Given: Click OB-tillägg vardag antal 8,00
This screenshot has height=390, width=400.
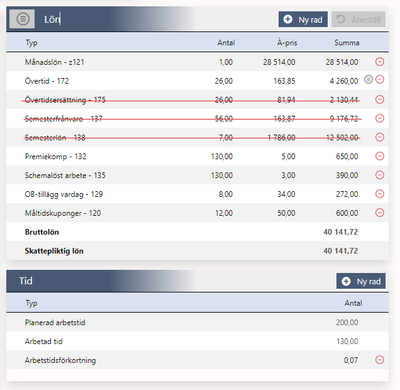Looking at the screenshot, I should pyautogui.click(x=225, y=194).
